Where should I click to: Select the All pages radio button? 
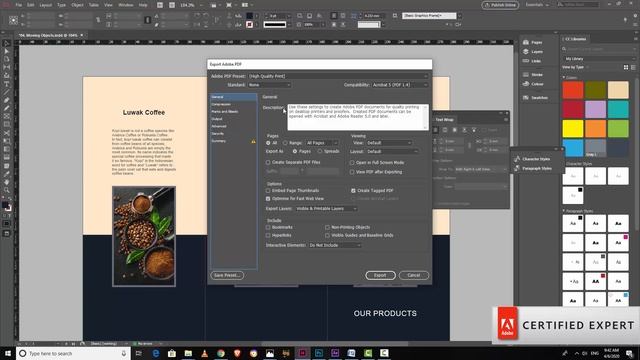[x=268, y=143]
